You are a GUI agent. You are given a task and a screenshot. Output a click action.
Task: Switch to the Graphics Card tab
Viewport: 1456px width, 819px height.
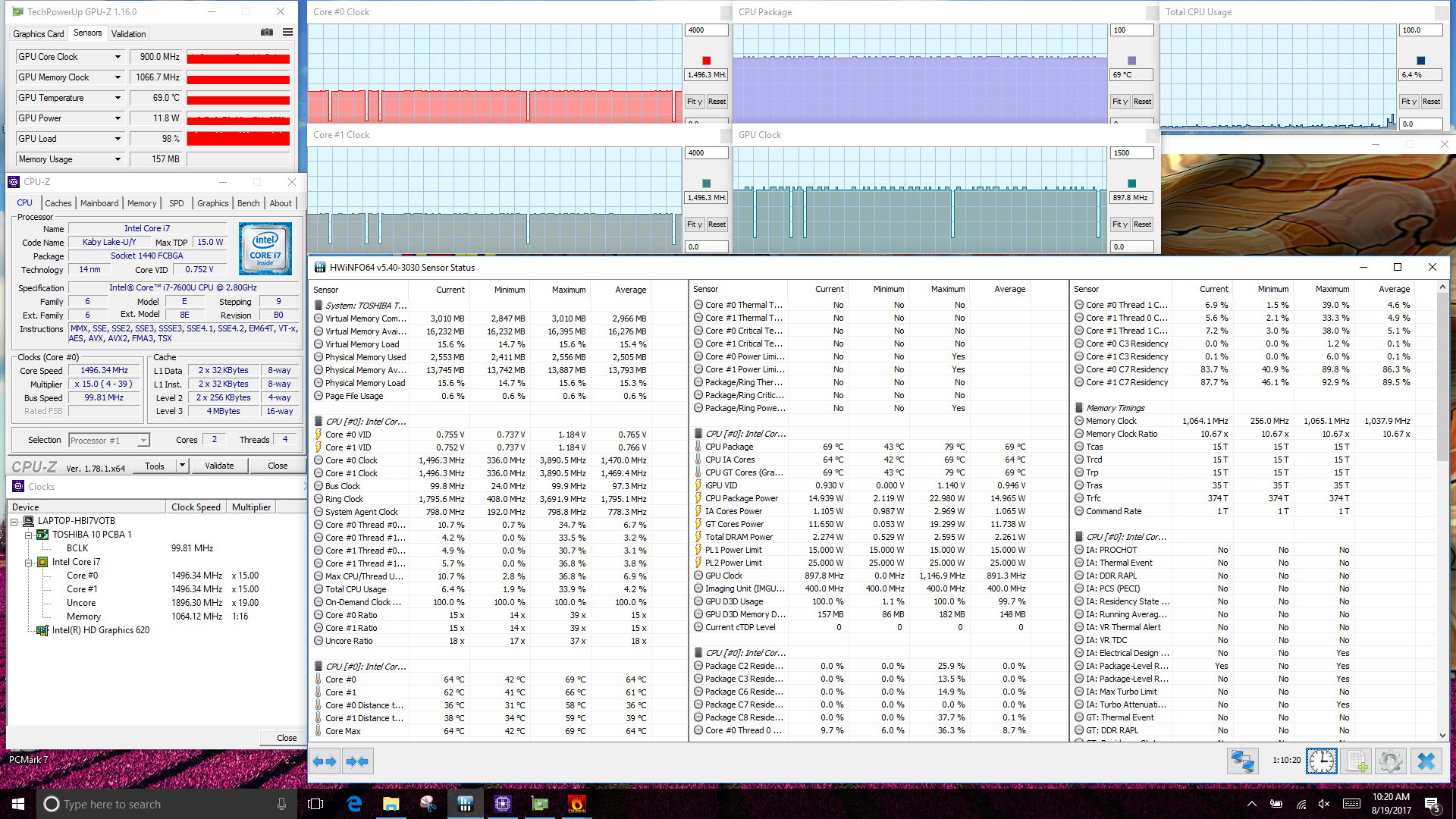[x=39, y=33]
